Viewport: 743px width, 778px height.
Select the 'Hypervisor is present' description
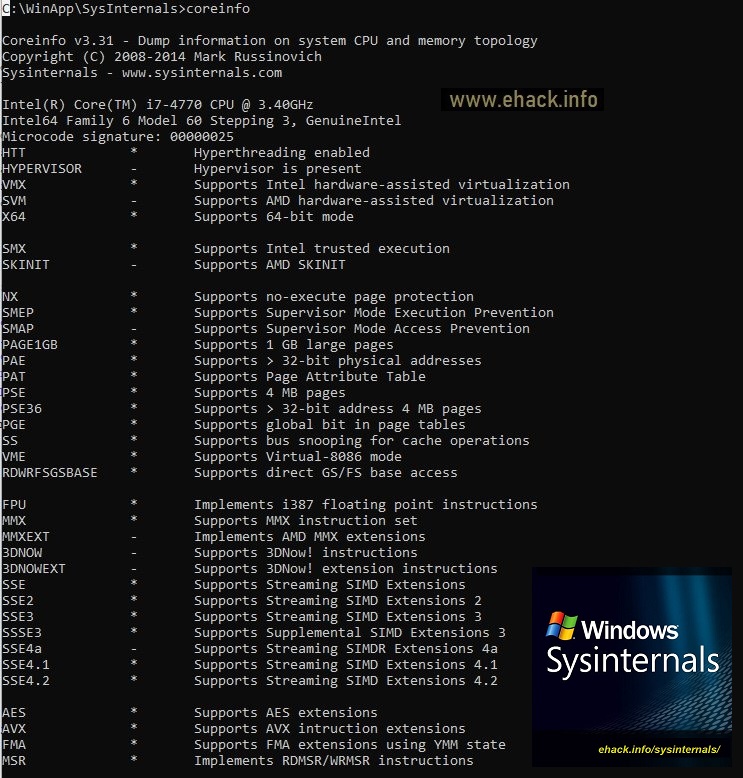pyautogui.click(x=278, y=169)
